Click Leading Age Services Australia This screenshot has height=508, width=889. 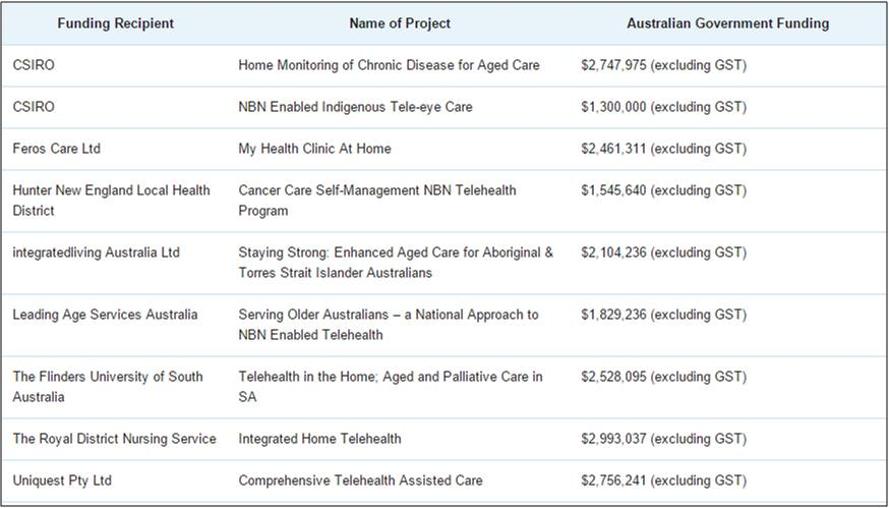pos(105,315)
